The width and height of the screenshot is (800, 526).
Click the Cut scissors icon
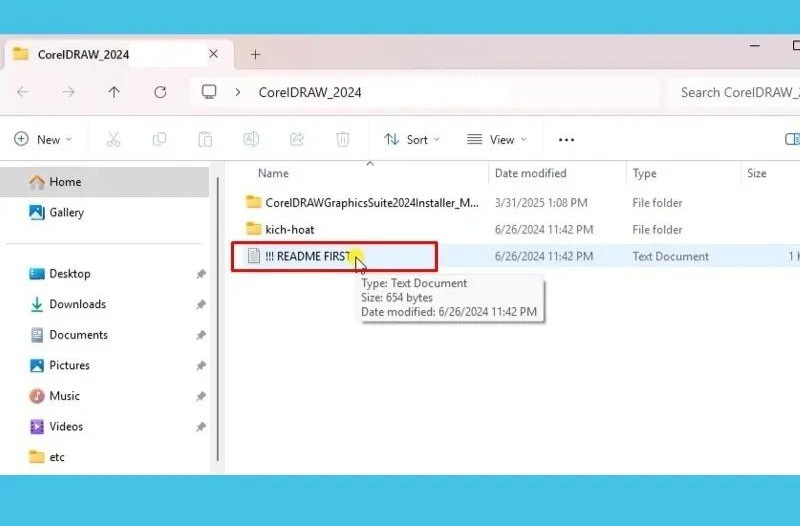pyautogui.click(x=113, y=139)
